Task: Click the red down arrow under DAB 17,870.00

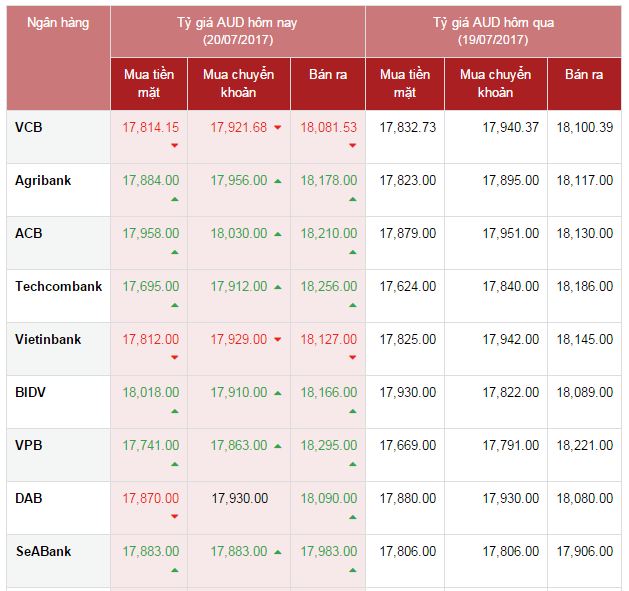Action: coord(174,516)
